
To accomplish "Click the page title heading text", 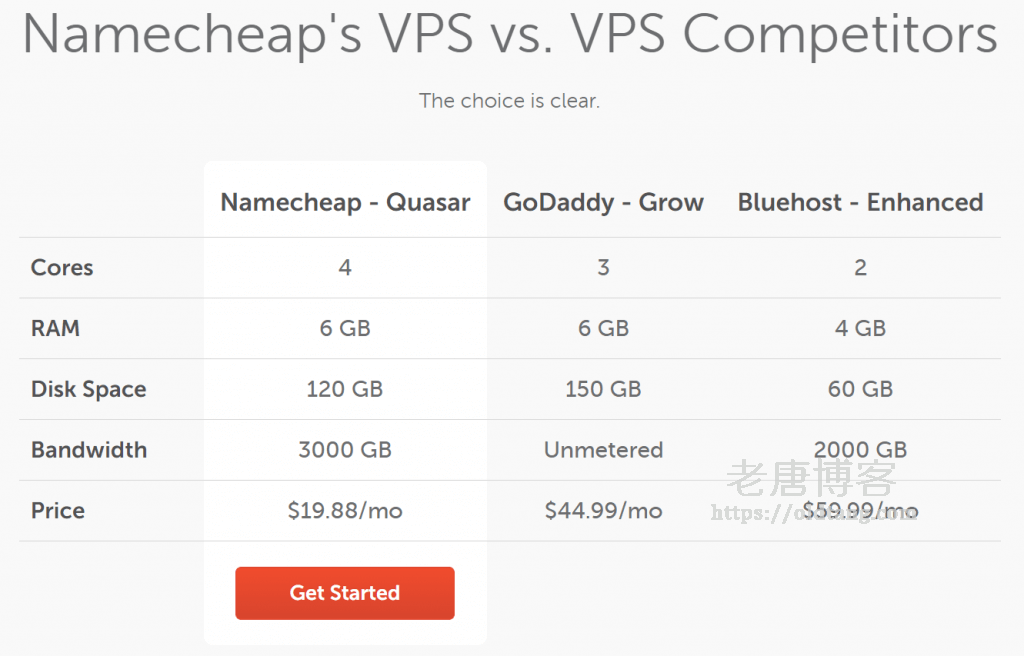I will tap(510, 36).
